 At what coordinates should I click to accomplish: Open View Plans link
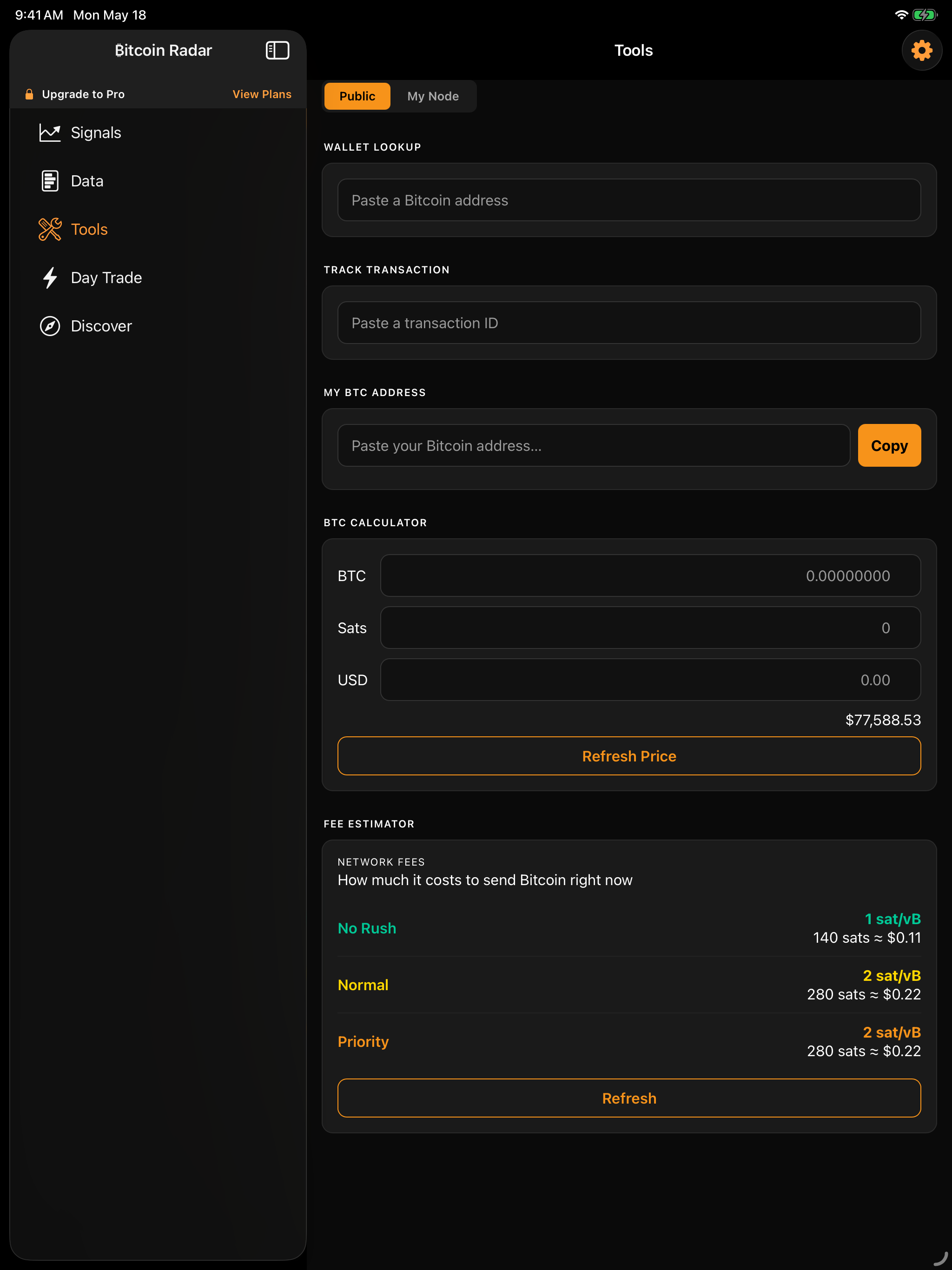[262, 94]
